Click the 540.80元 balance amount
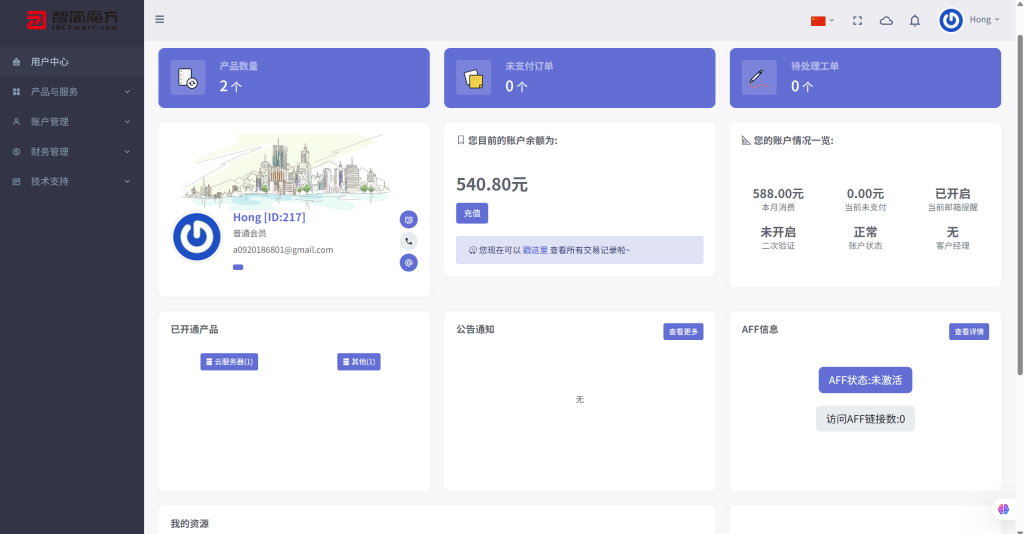The image size is (1024, 534). click(x=492, y=185)
